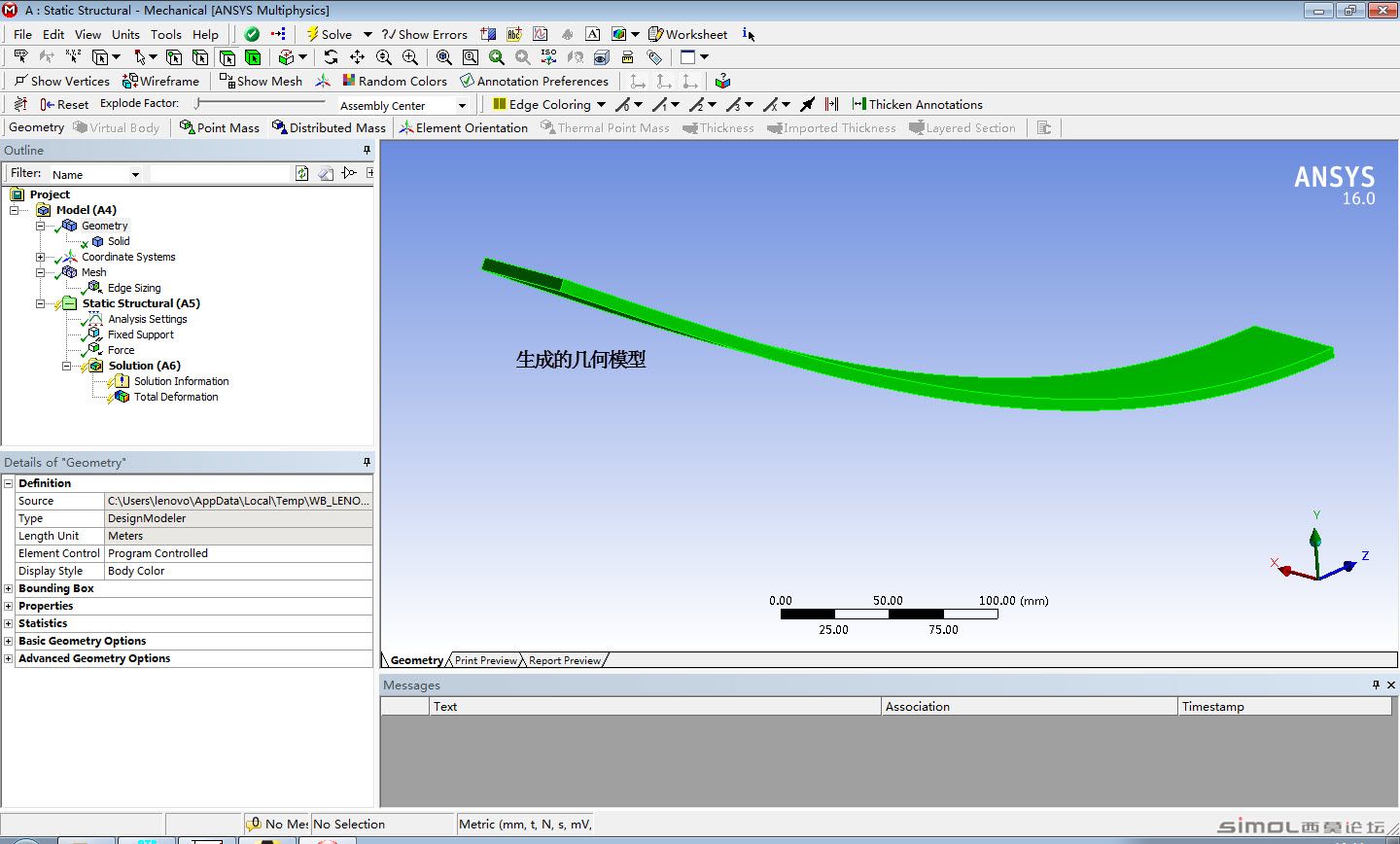Close the Messages panel
Image resolution: width=1400 pixels, height=844 pixels.
point(1391,685)
